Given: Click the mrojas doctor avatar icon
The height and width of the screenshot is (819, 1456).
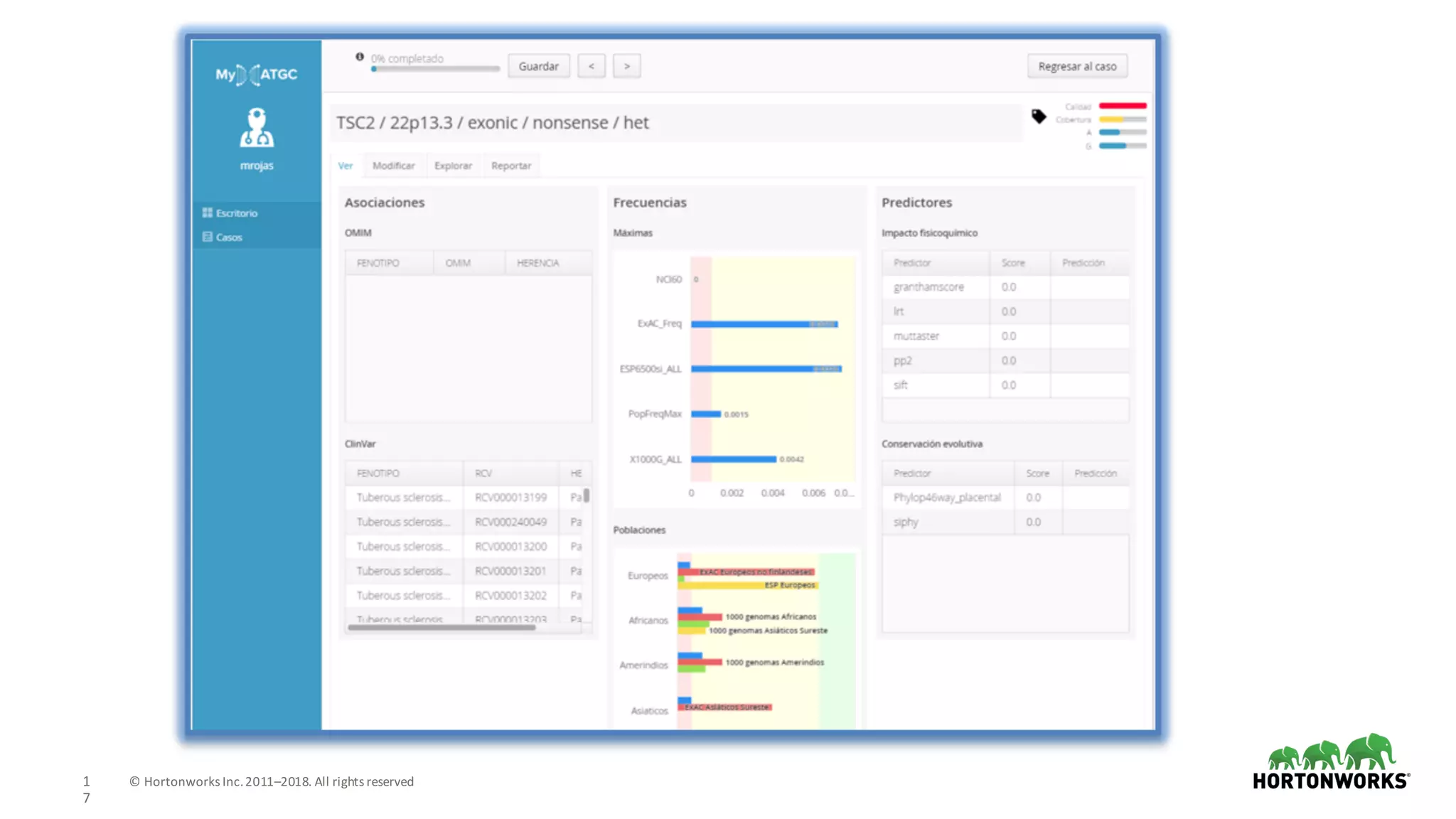Looking at the screenshot, I should click(257, 128).
